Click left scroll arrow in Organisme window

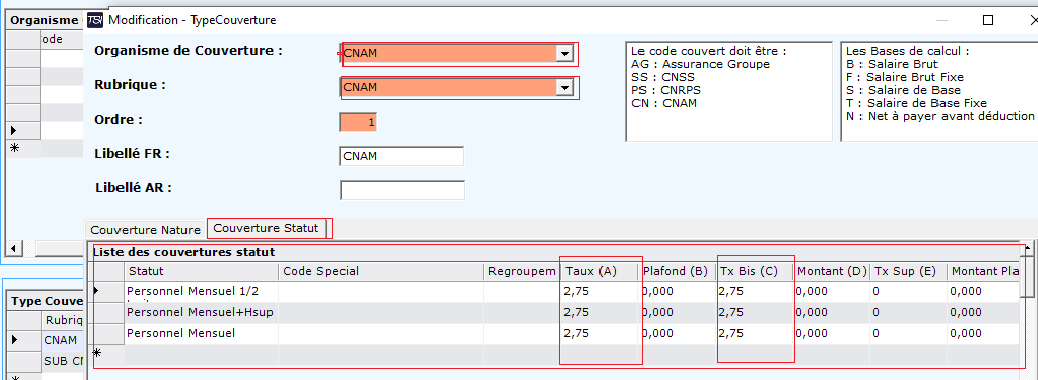14,248
